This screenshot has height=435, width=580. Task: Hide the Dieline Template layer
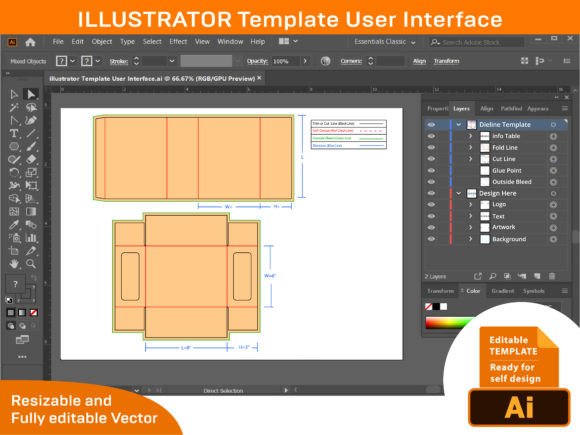431,125
